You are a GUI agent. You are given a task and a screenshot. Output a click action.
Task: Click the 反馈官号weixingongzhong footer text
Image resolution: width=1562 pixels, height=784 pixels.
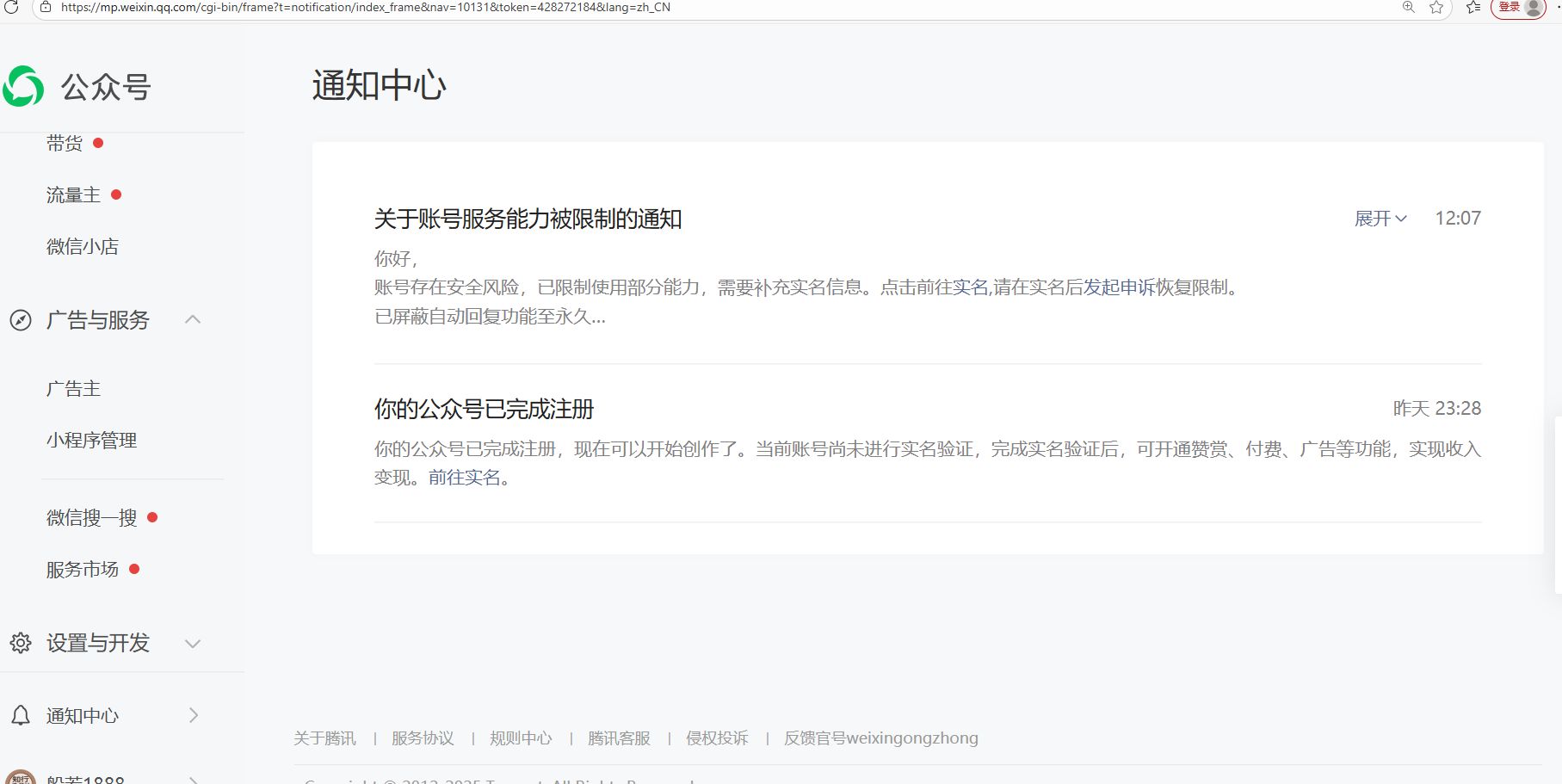point(881,738)
